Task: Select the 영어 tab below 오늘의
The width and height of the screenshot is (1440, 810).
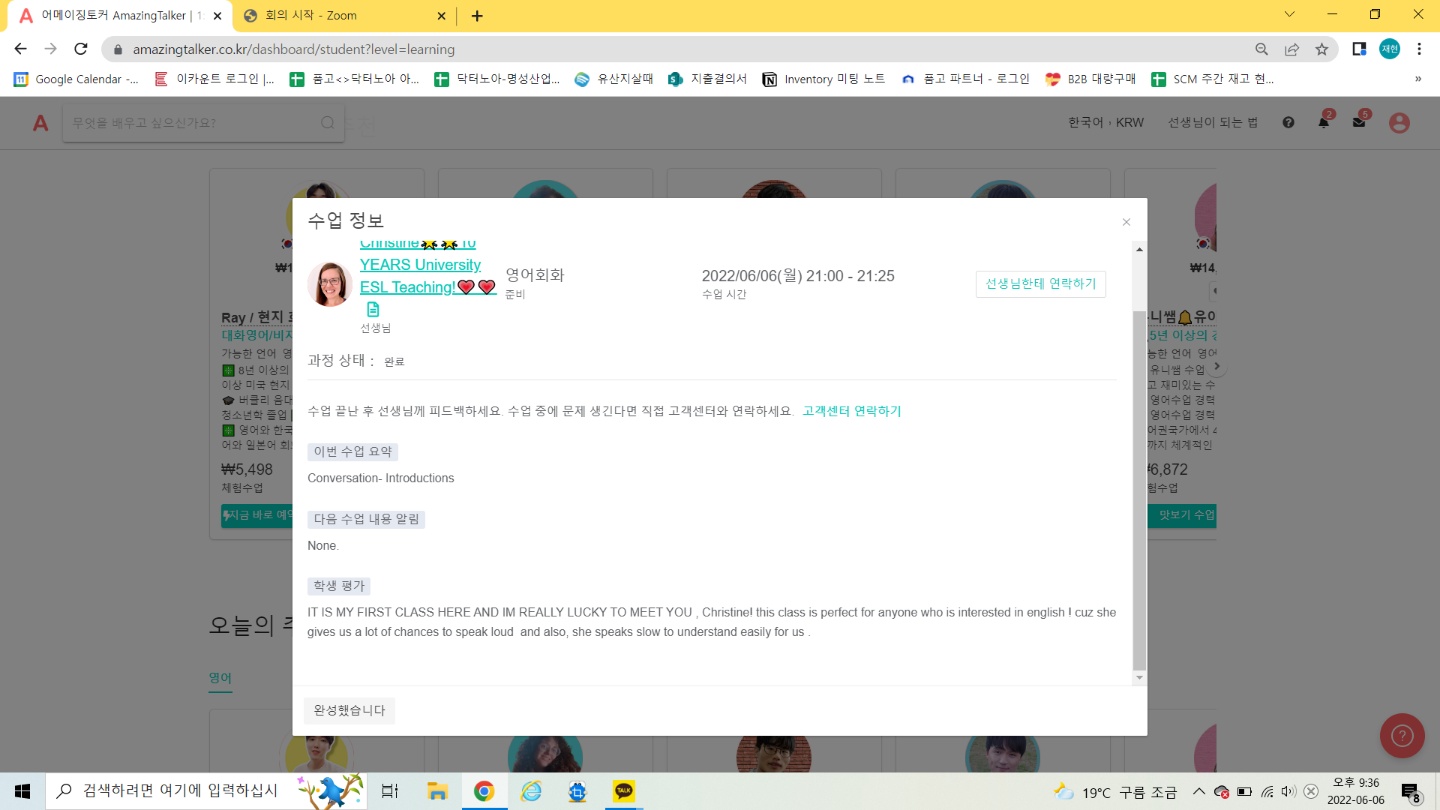Action: (x=220, y=678)
